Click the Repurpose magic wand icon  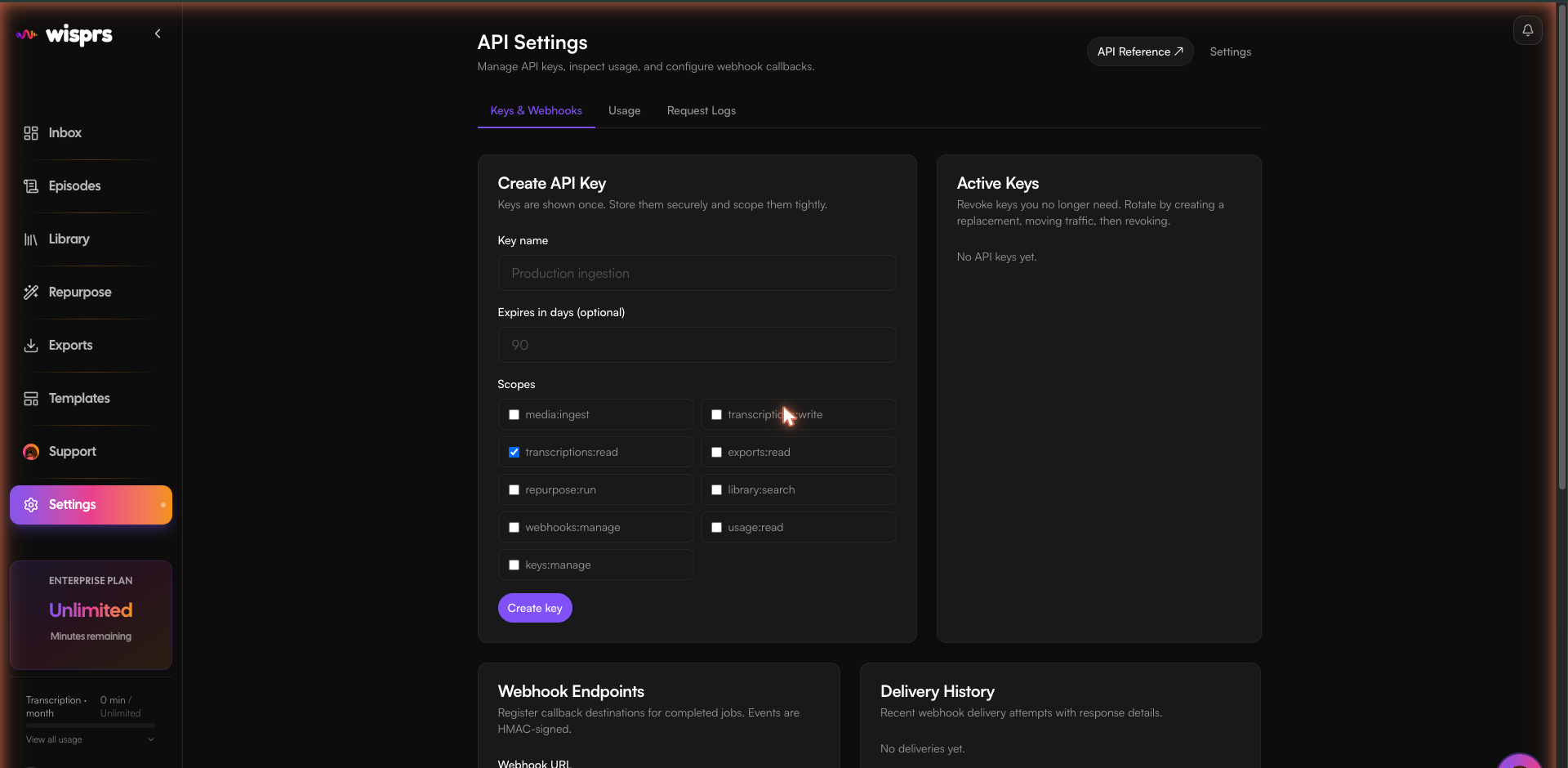click(x=31, y=292)
